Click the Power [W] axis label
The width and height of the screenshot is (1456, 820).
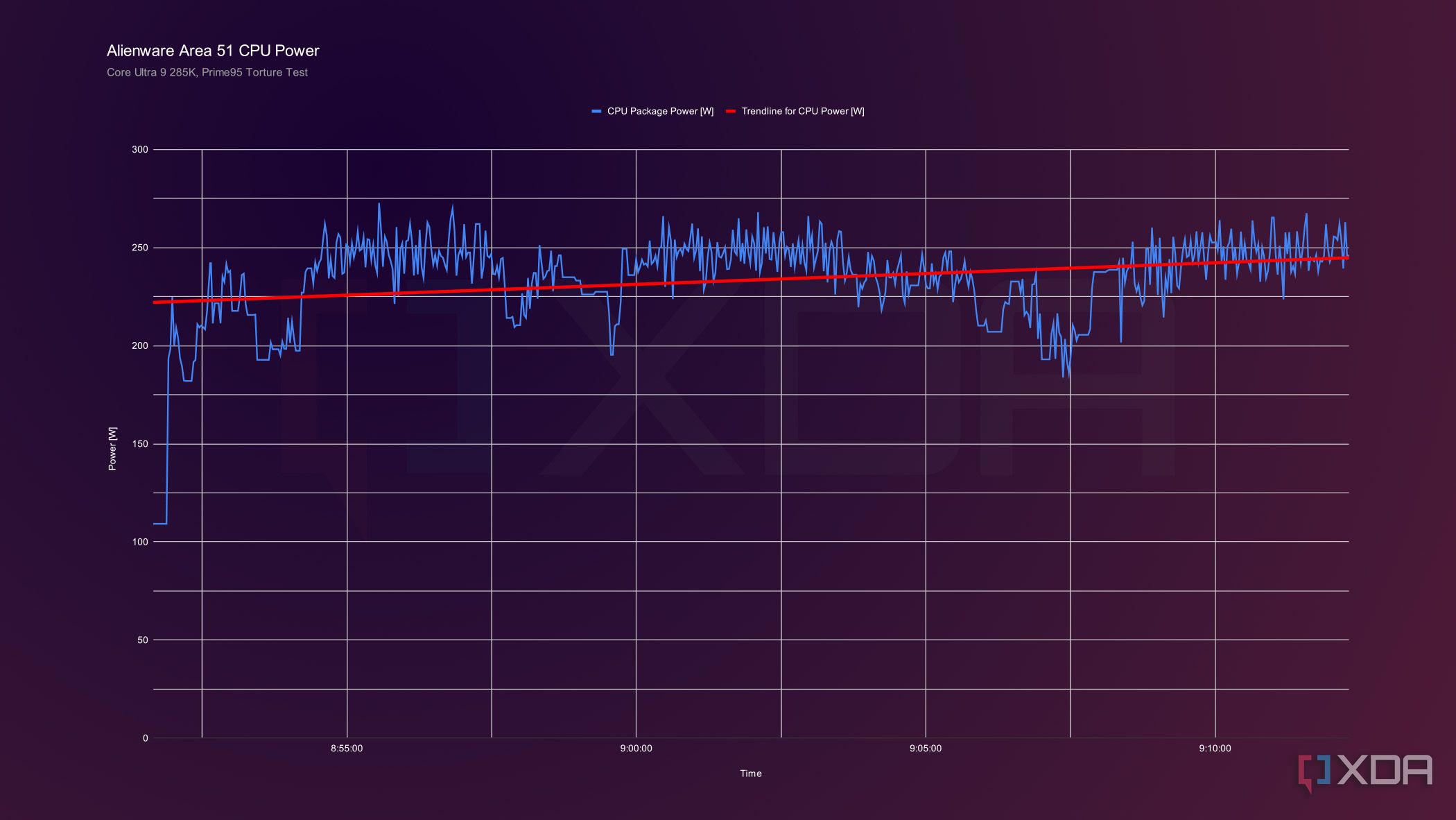click(112, 449)
